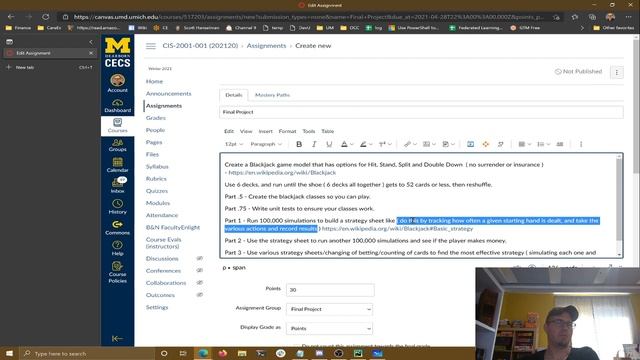Click the increase indent icon

560,144
